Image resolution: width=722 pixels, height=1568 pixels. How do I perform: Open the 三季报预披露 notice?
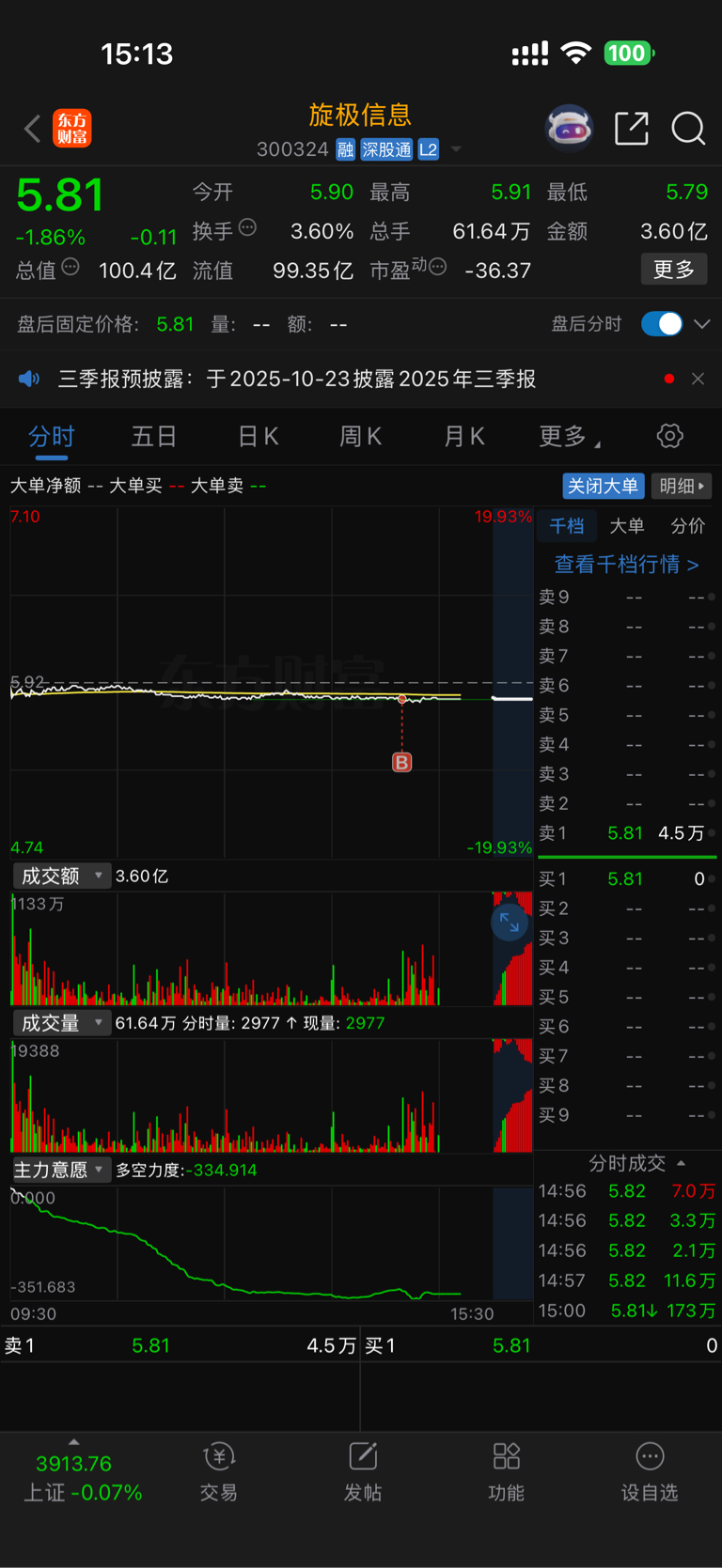297,379
